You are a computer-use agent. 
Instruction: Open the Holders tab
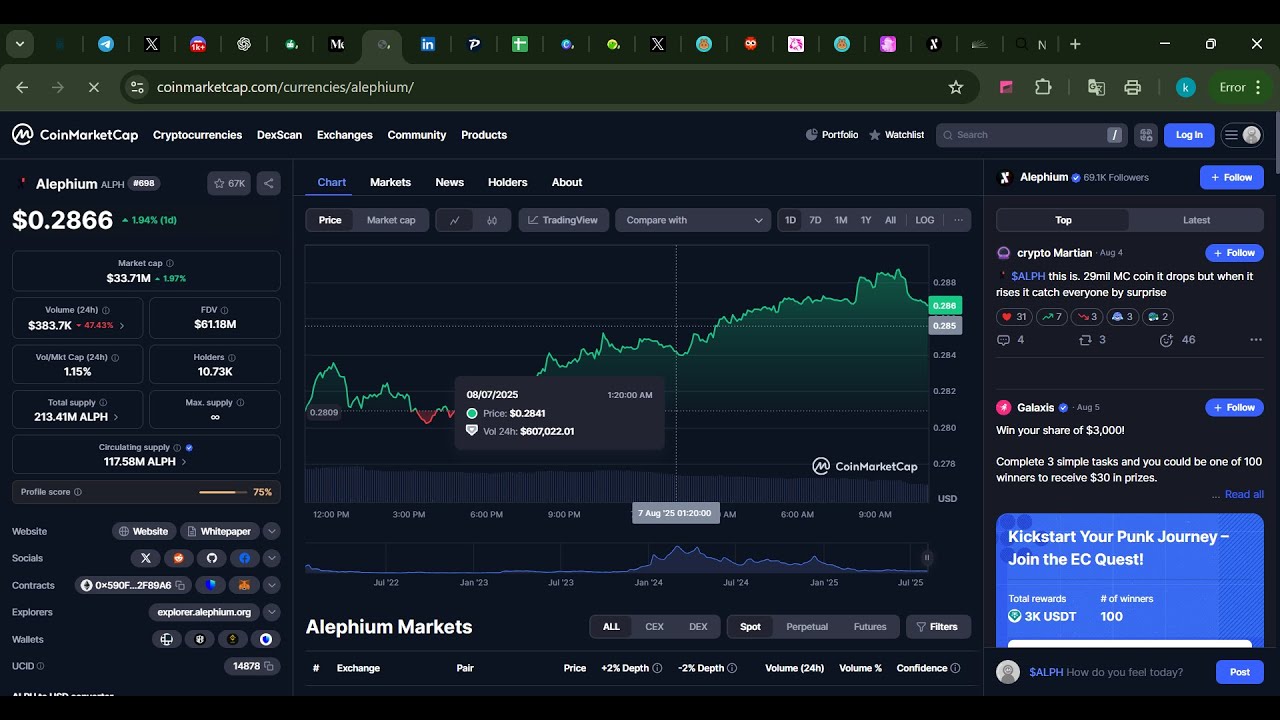(x=507, y=182)
